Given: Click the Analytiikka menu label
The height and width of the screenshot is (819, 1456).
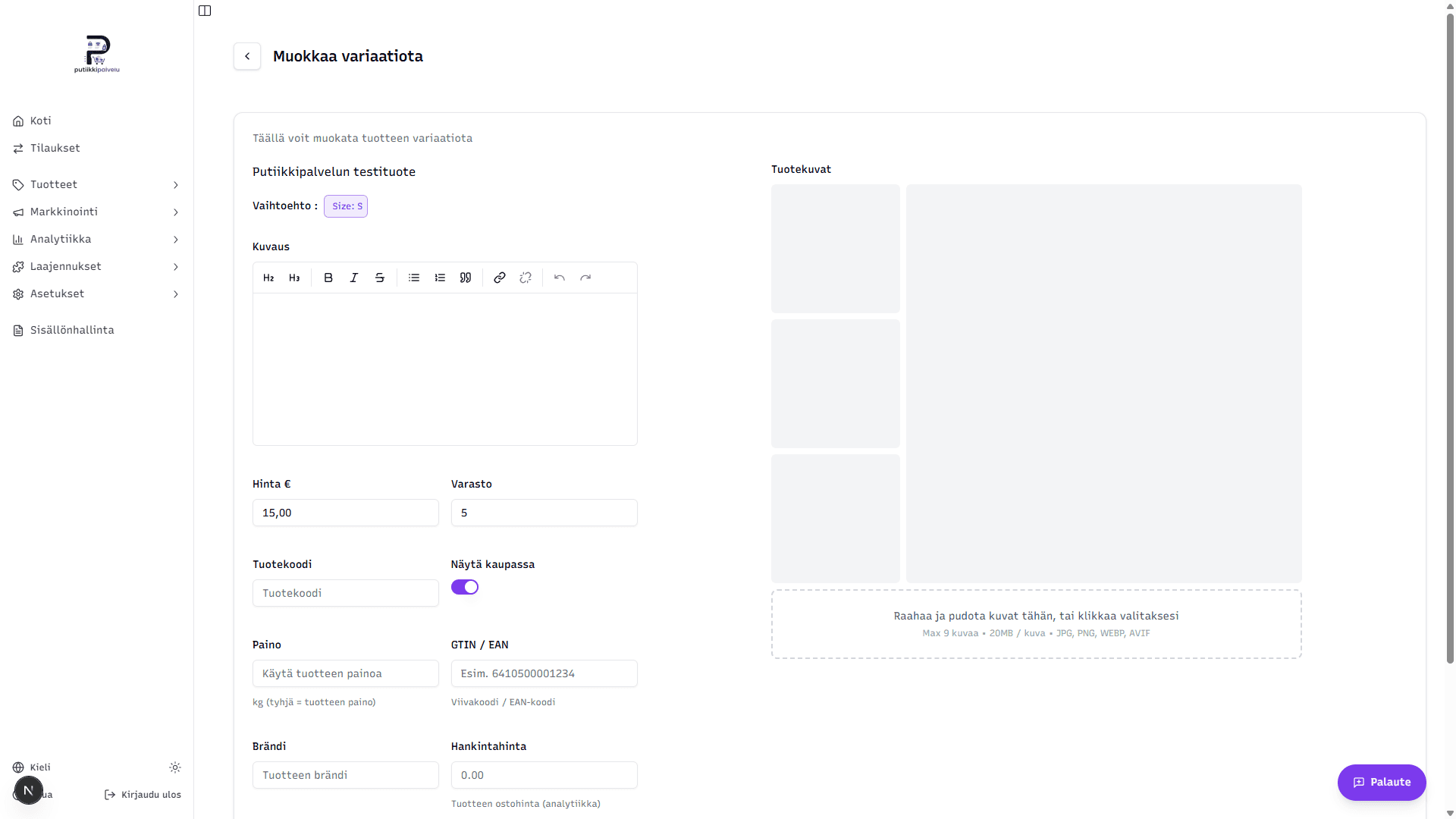Looking at the screenshot, I should point(61,239).
